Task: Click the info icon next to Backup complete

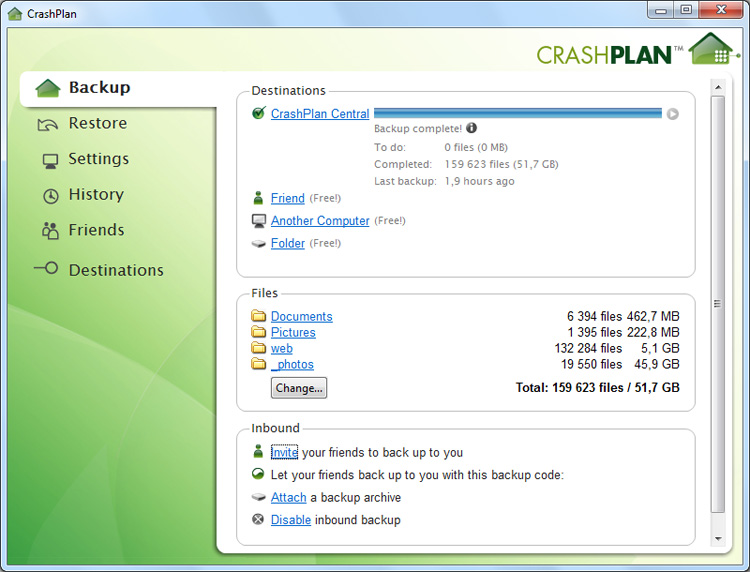Action: coord(472,128)
